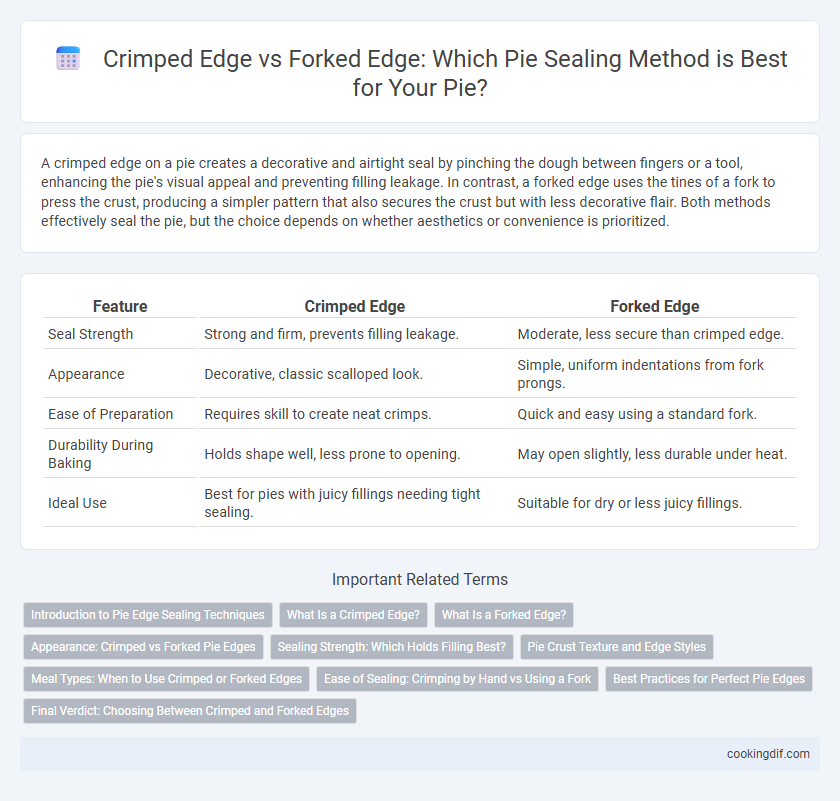
Task: Click Sealing Strength: Which Holds Filling Best?
Action: click(392, 647)
